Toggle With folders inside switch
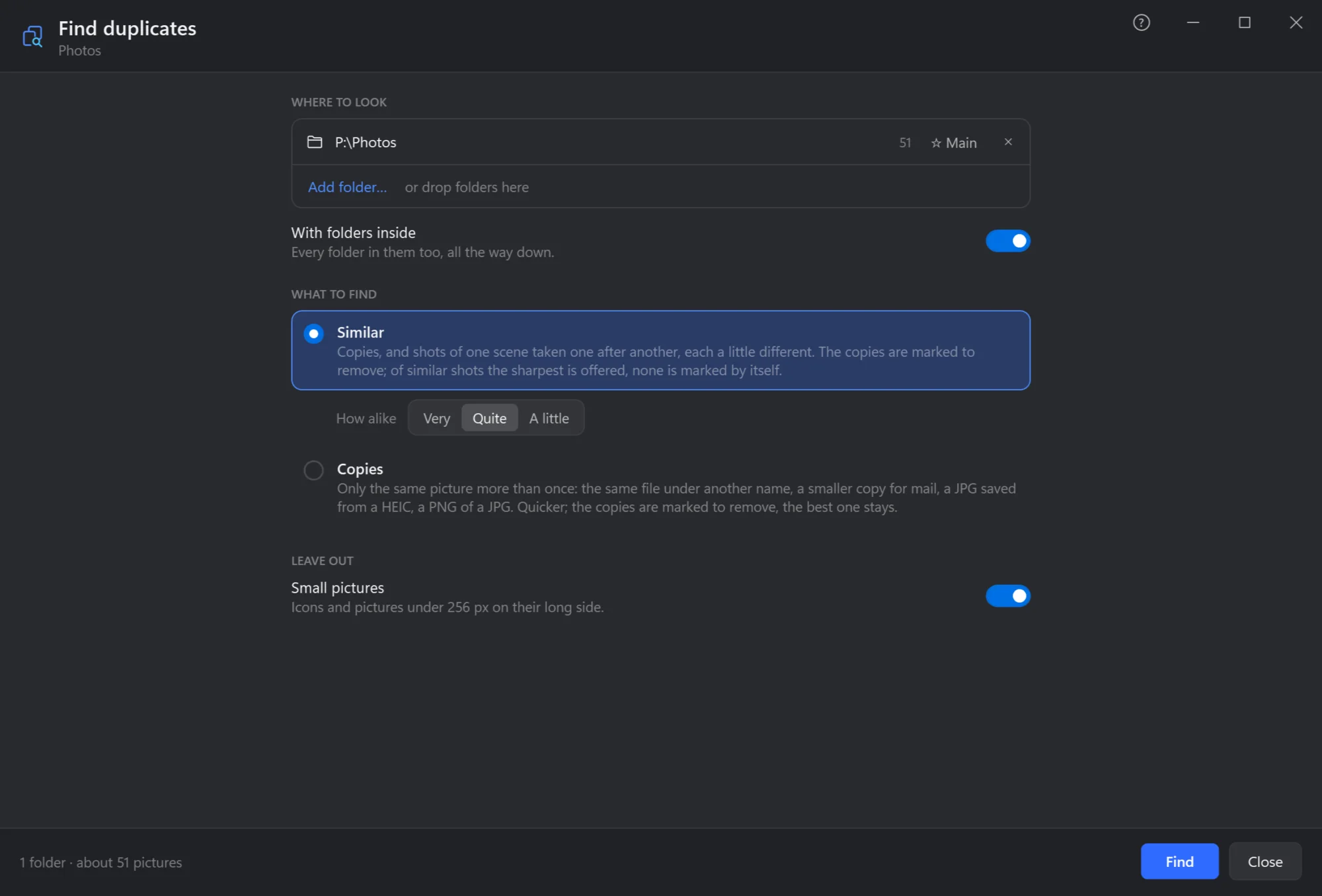 [1008, 241]
